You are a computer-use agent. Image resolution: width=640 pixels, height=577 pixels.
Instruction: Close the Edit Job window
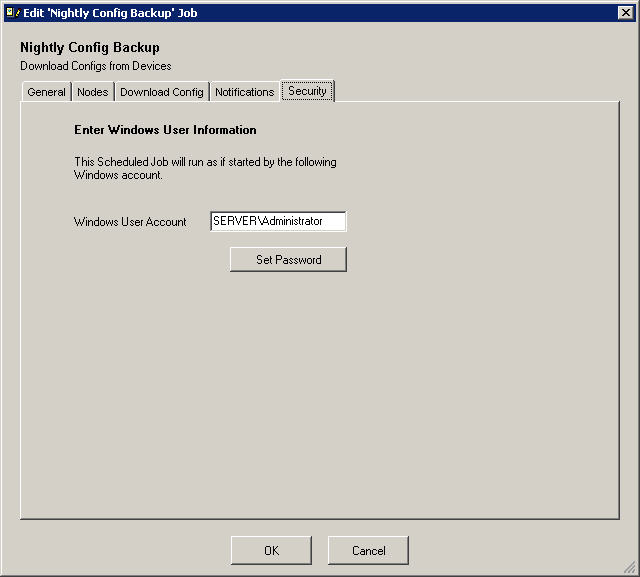(x=626, y=13)
